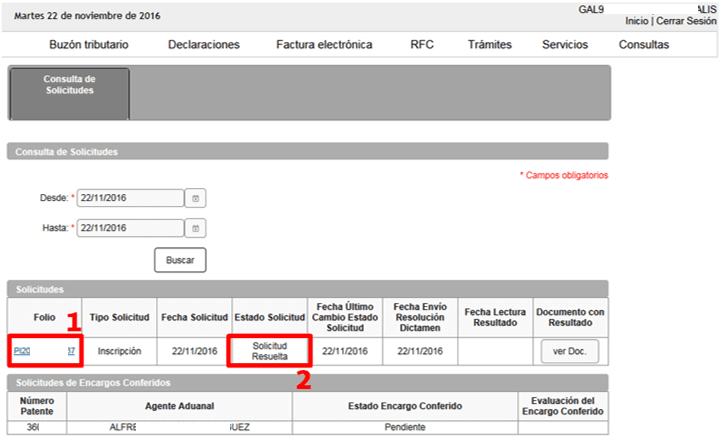Viewport: 724px width, 448px height.
Task: Click Folio column header
Action: [x=44, y=317]
